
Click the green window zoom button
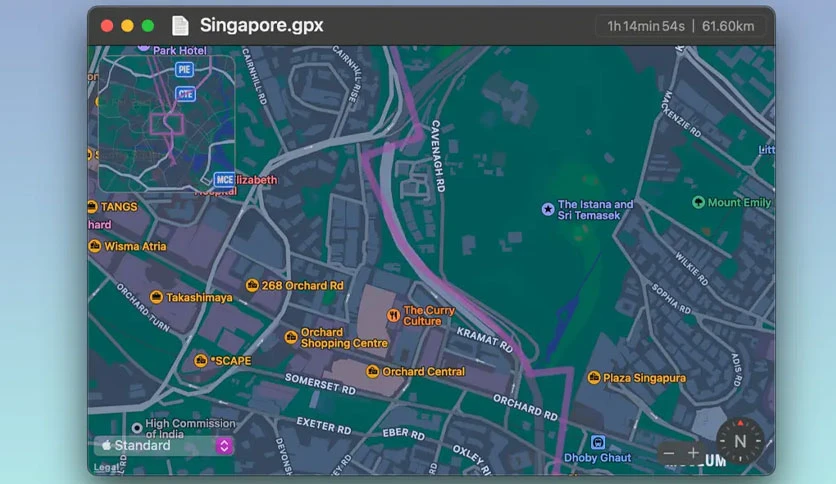coord(148,26)
